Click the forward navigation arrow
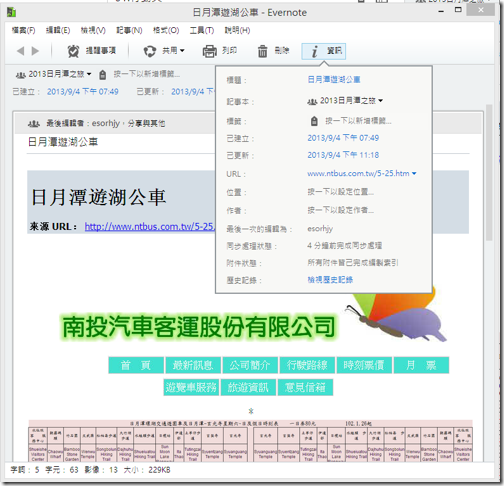The height and width of the screenshot is (486, 504). [35, 51]
